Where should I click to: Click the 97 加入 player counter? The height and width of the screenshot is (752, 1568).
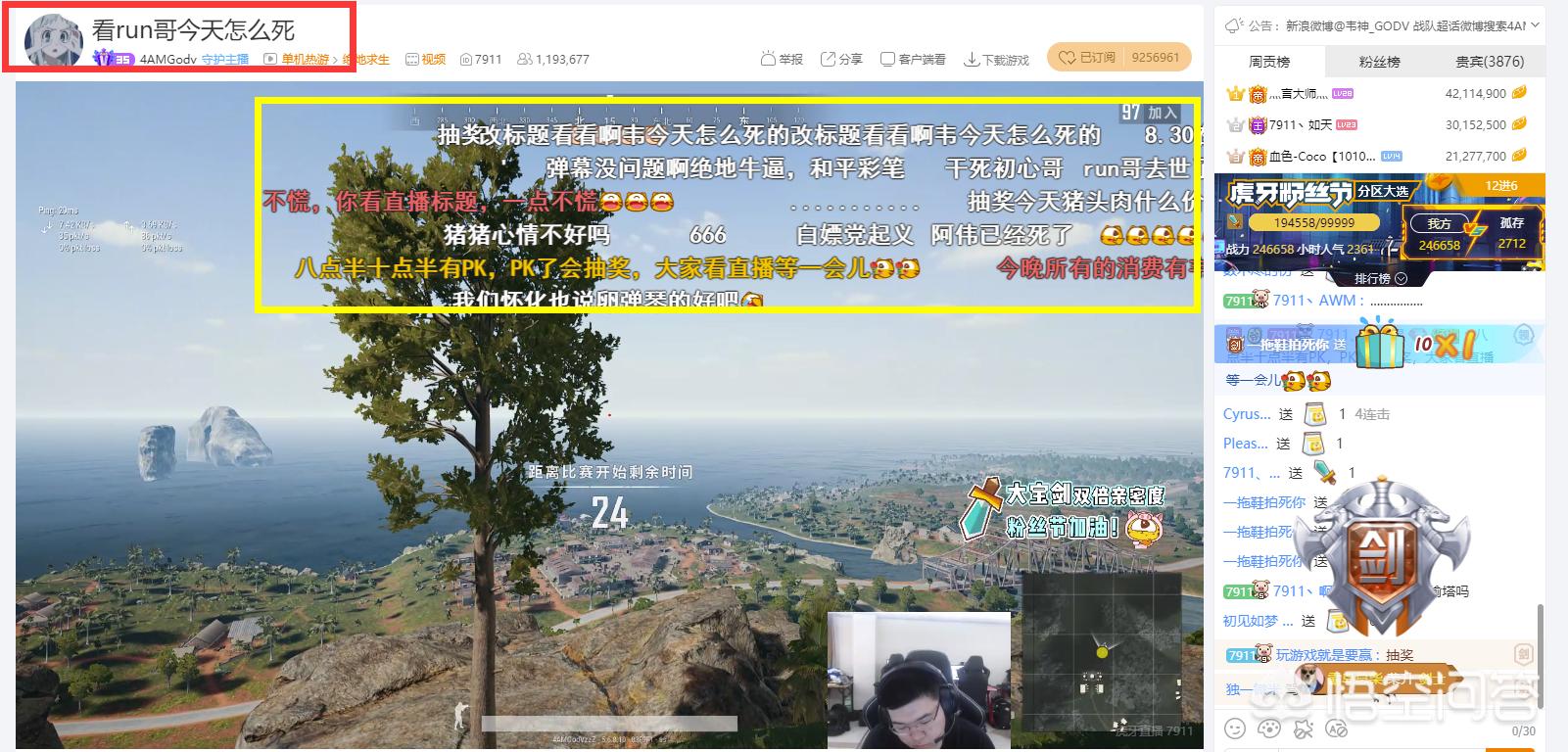pyautogui.click(x=1150, y=113)
